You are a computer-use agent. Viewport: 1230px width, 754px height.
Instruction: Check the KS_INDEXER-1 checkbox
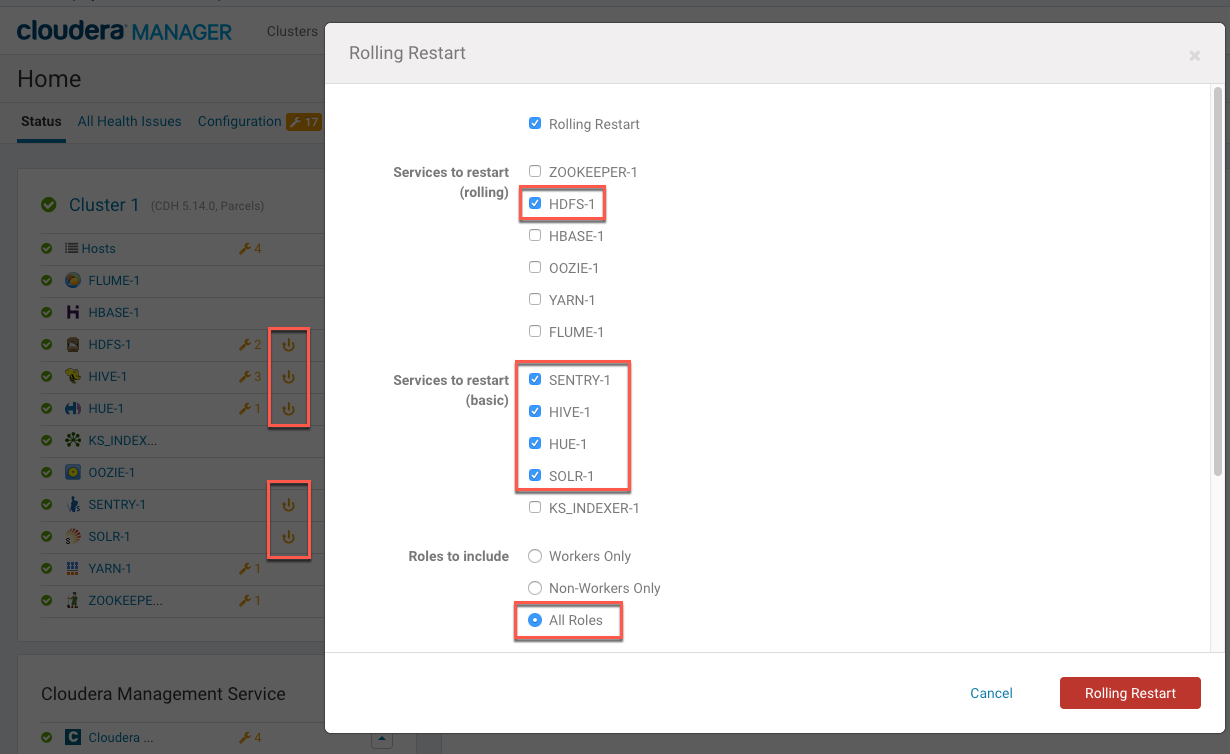pyautogui.click(x=535, y=508)
